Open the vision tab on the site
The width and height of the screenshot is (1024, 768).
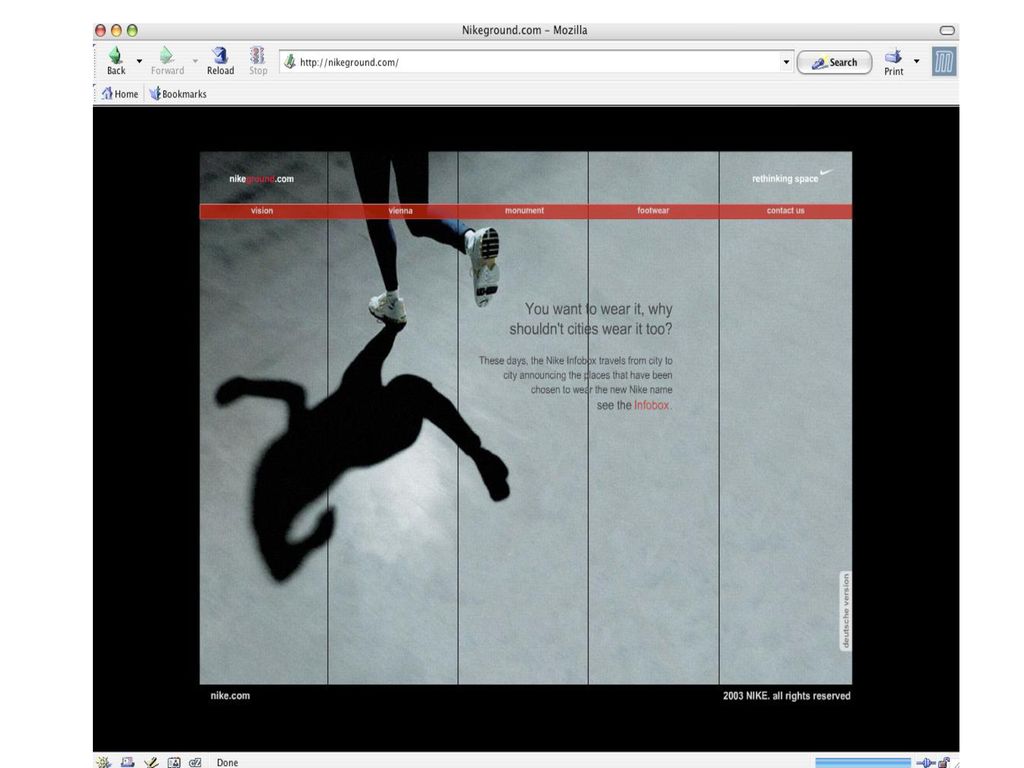point(262,210)
